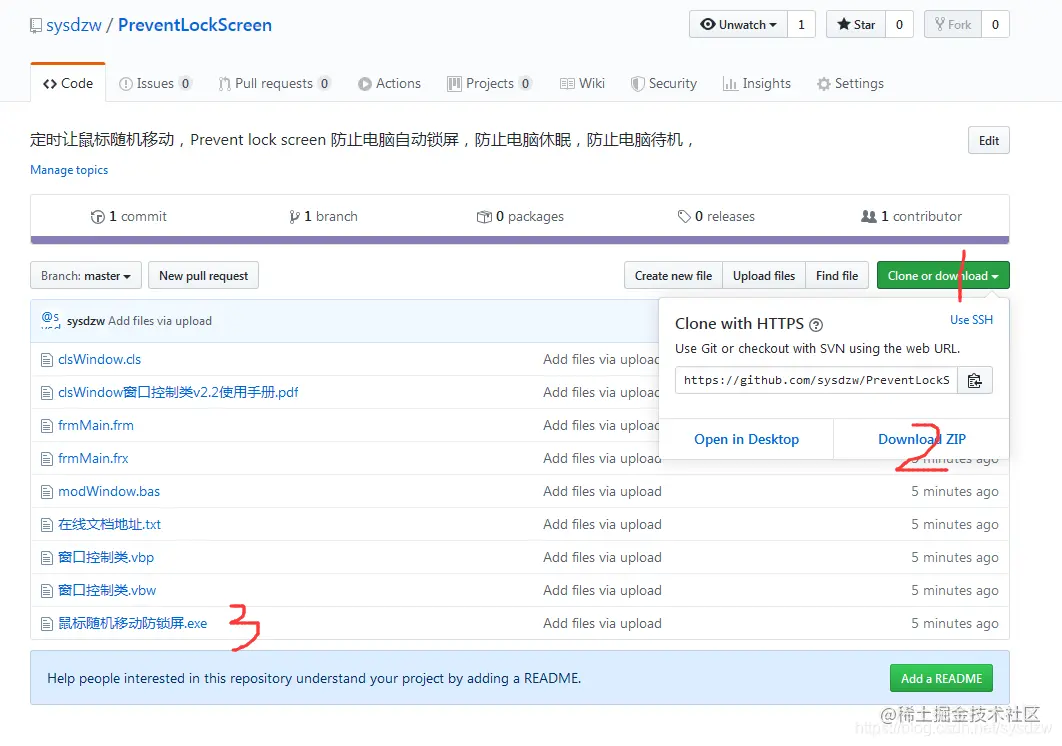This screenshot has height=746, width=1062.
Task: Click the language bar under repository stats
Action: [x=519, y=240]
